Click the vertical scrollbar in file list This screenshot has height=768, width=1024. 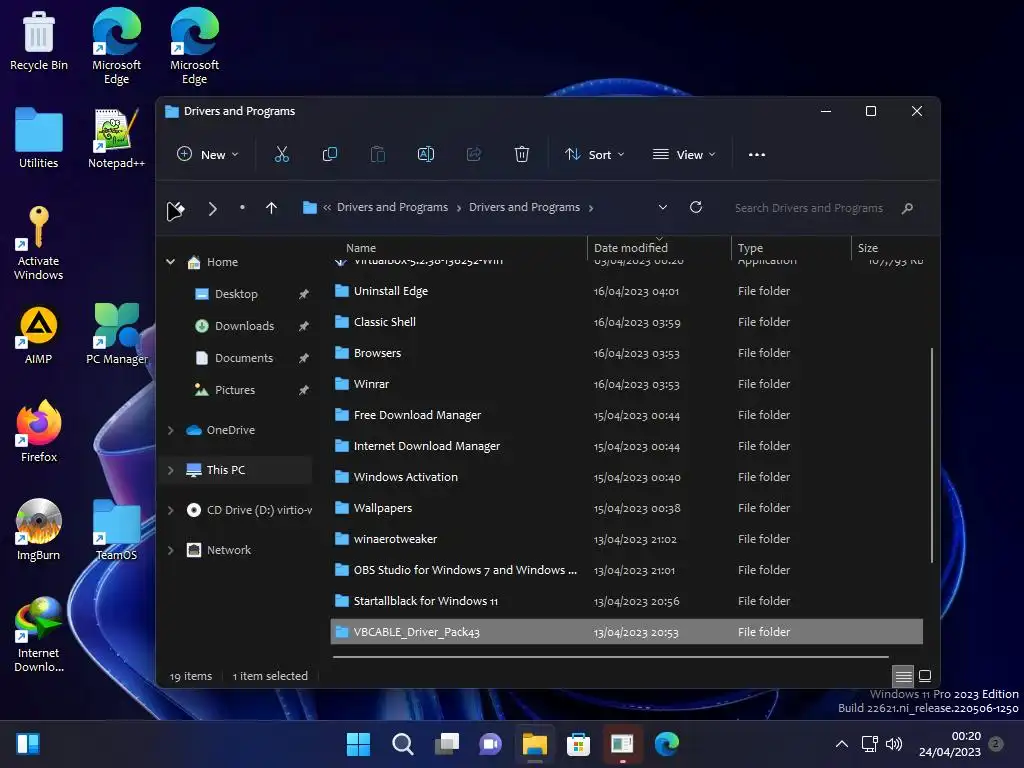click(931, 455)
